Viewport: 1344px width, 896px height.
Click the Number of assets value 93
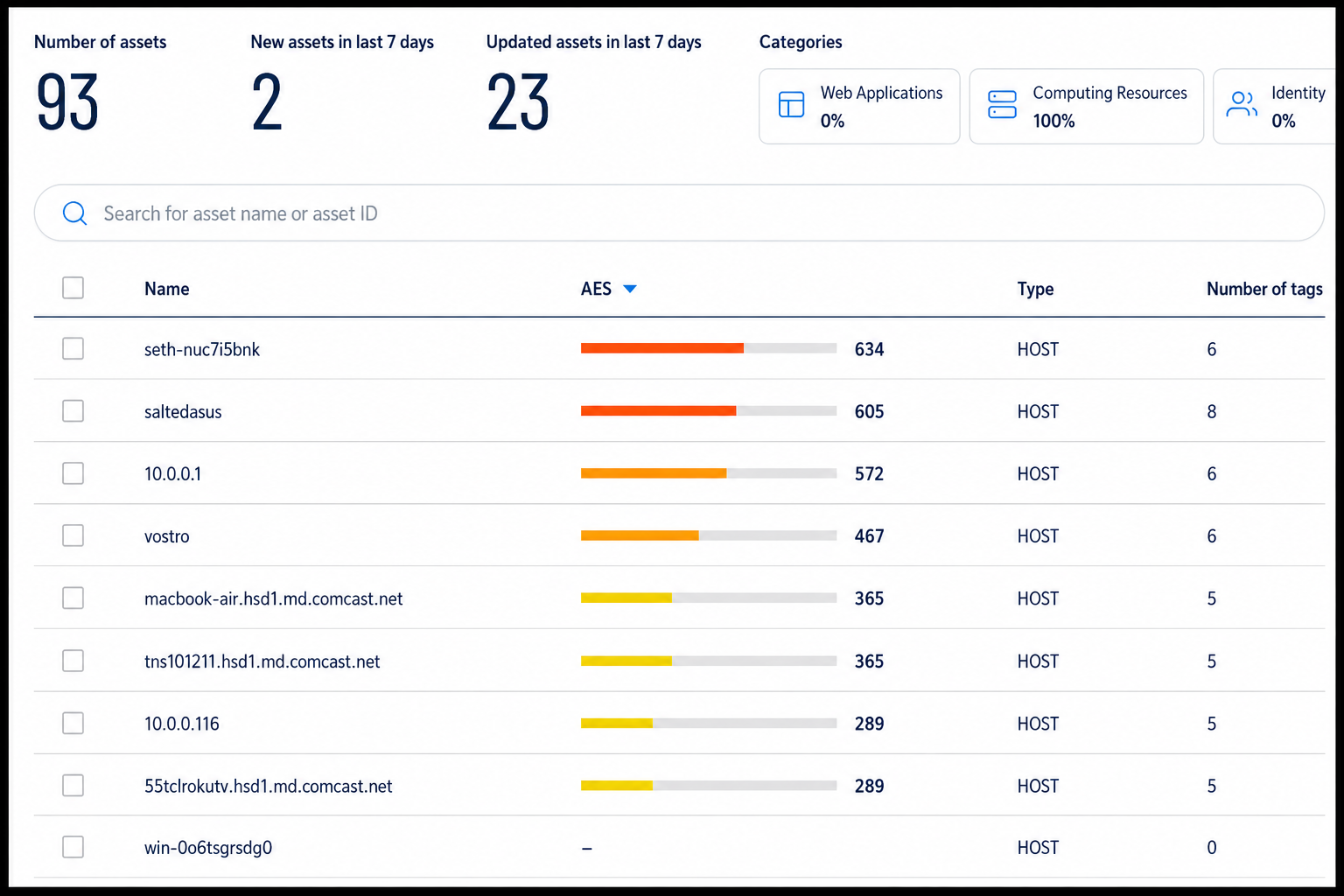67,102
